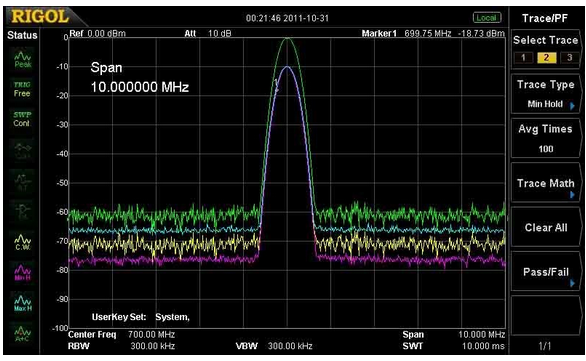Click the bottom Span 10.000 MHz value

point(482,334)
